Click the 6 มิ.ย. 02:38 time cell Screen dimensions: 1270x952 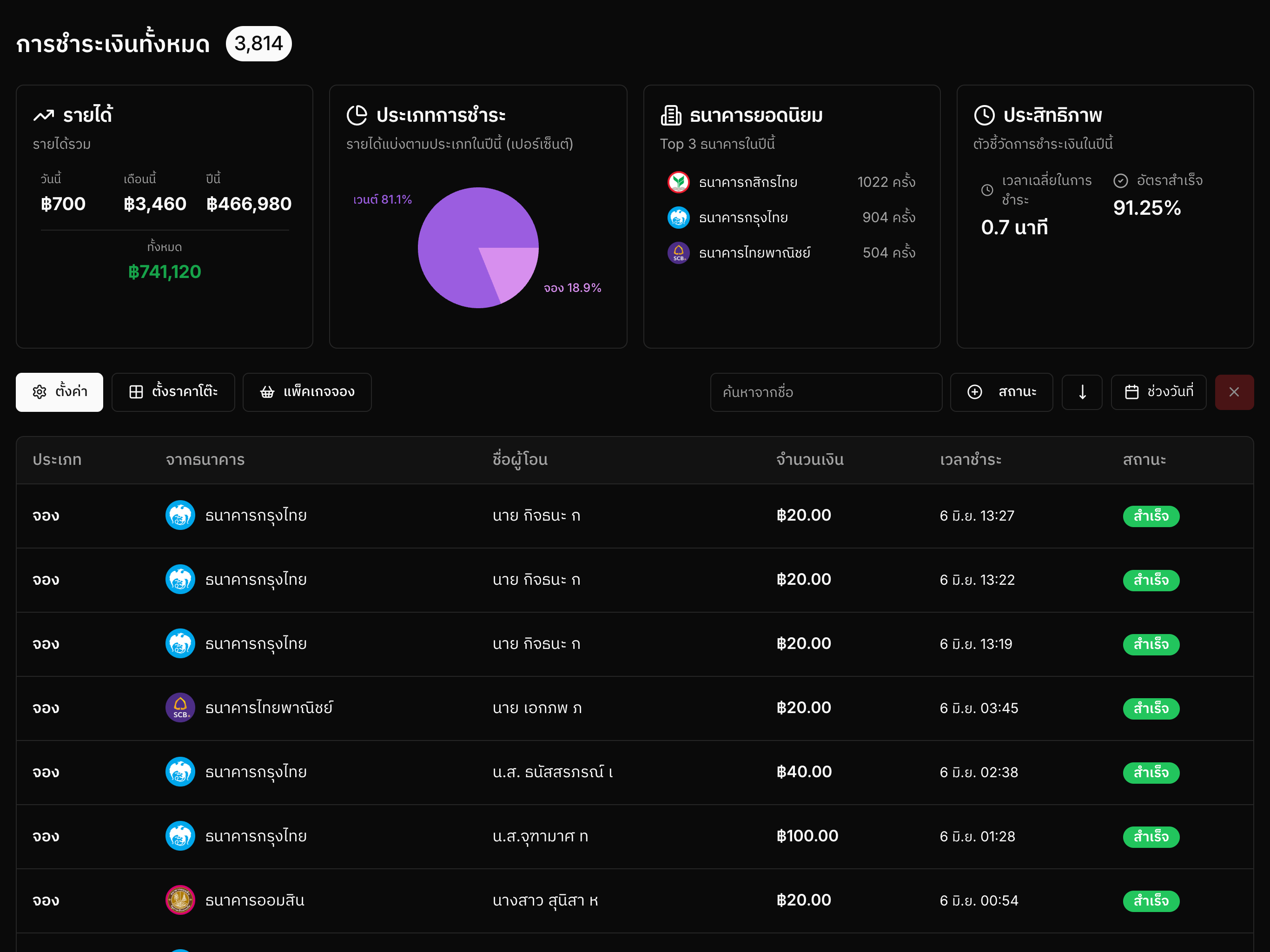(x=979, y=772)
